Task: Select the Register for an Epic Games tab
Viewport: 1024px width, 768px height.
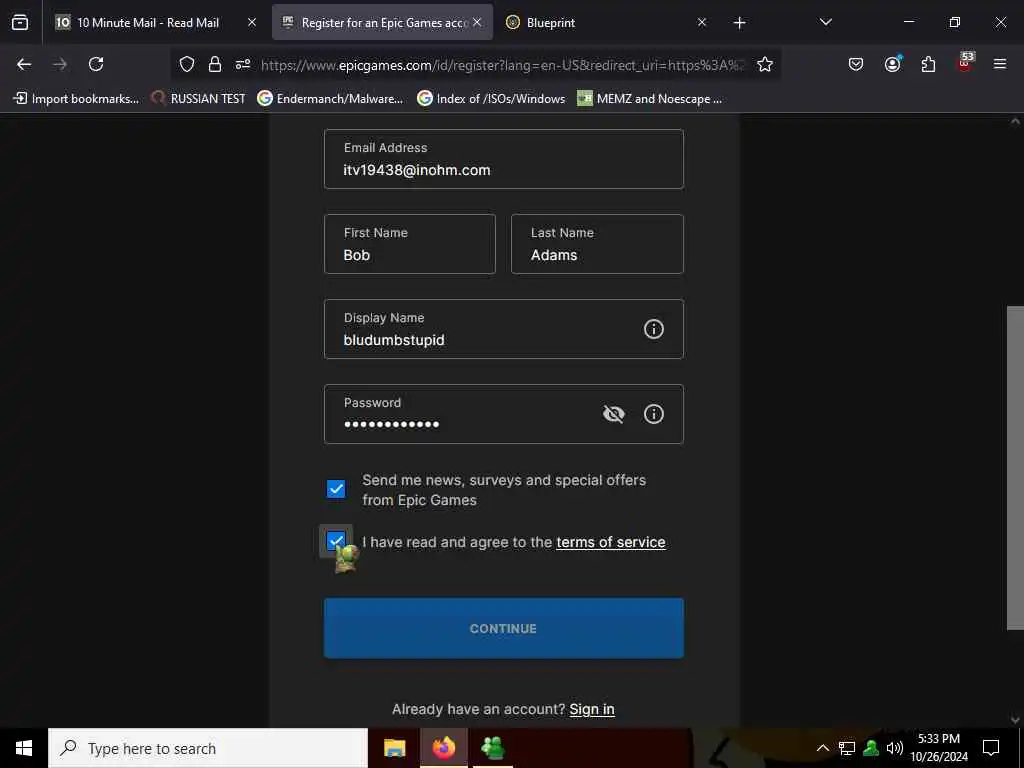Action: (383, 22)
